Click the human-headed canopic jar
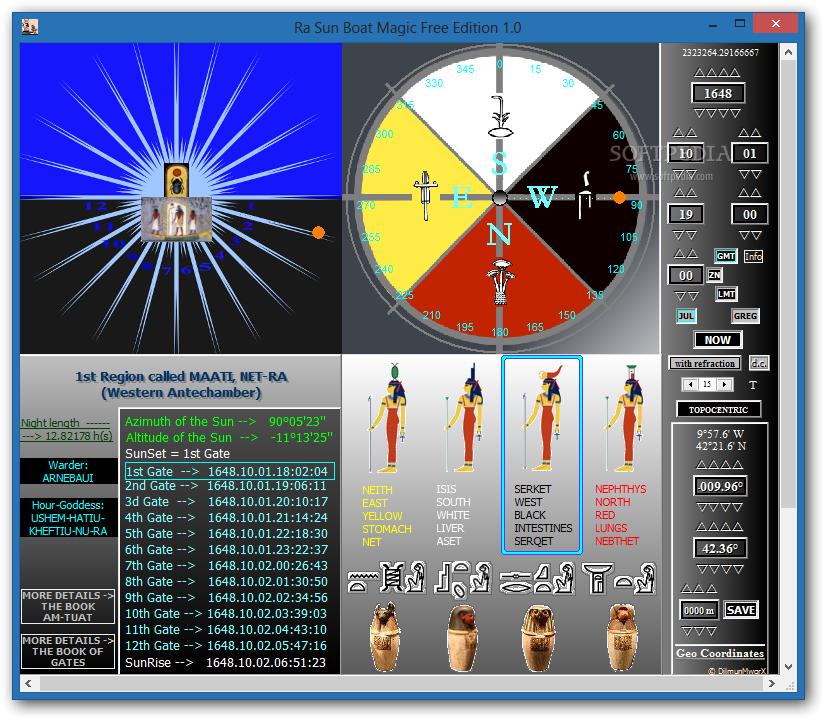This screenshot has width=825, height=720. coord(462,638)
